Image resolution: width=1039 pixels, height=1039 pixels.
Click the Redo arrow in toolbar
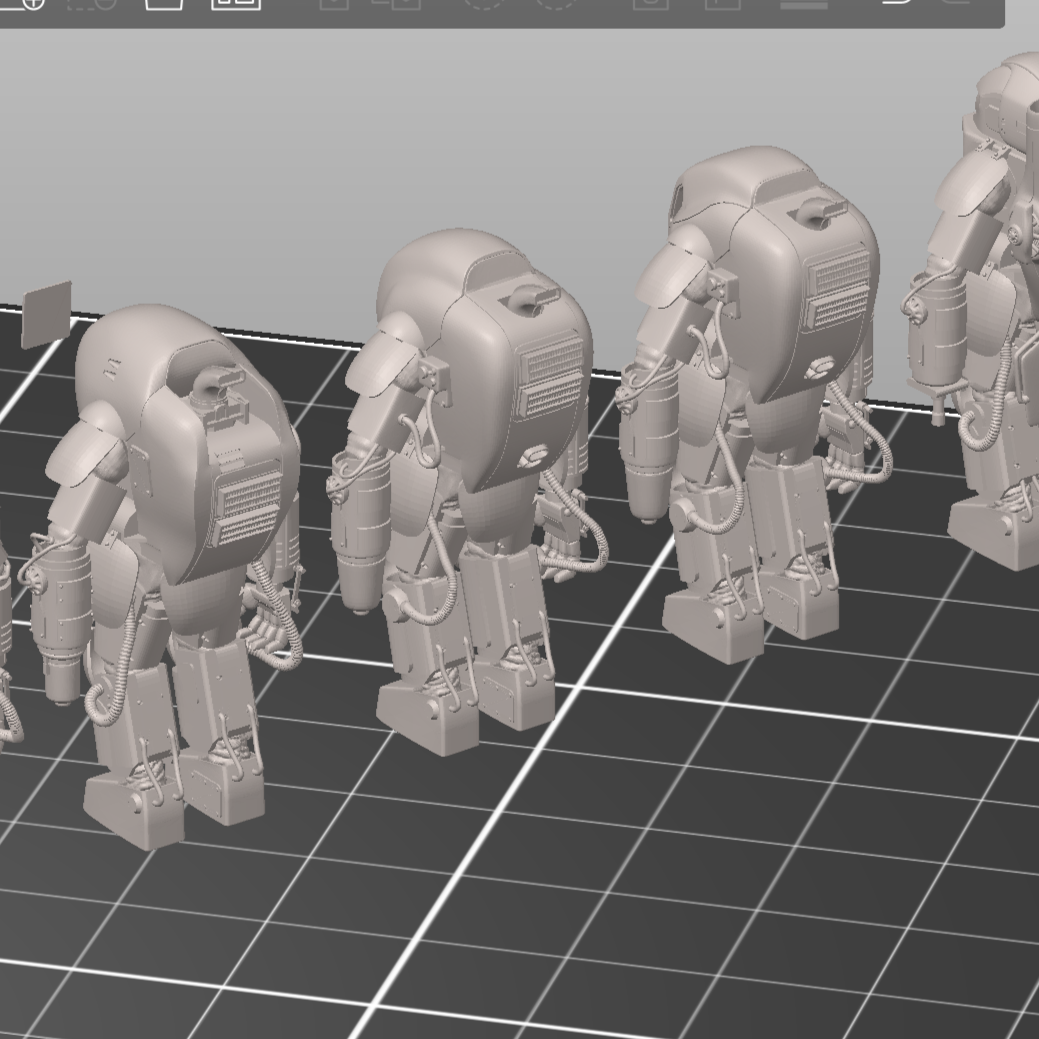click(957, 3)
